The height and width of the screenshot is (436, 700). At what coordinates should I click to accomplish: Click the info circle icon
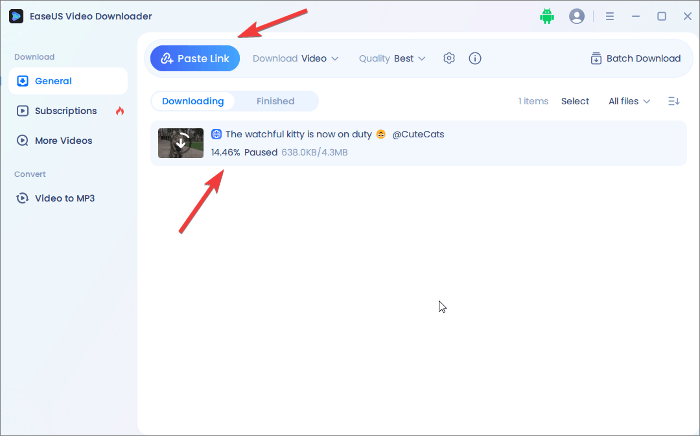pyautogui.click(x=475, y=58)
